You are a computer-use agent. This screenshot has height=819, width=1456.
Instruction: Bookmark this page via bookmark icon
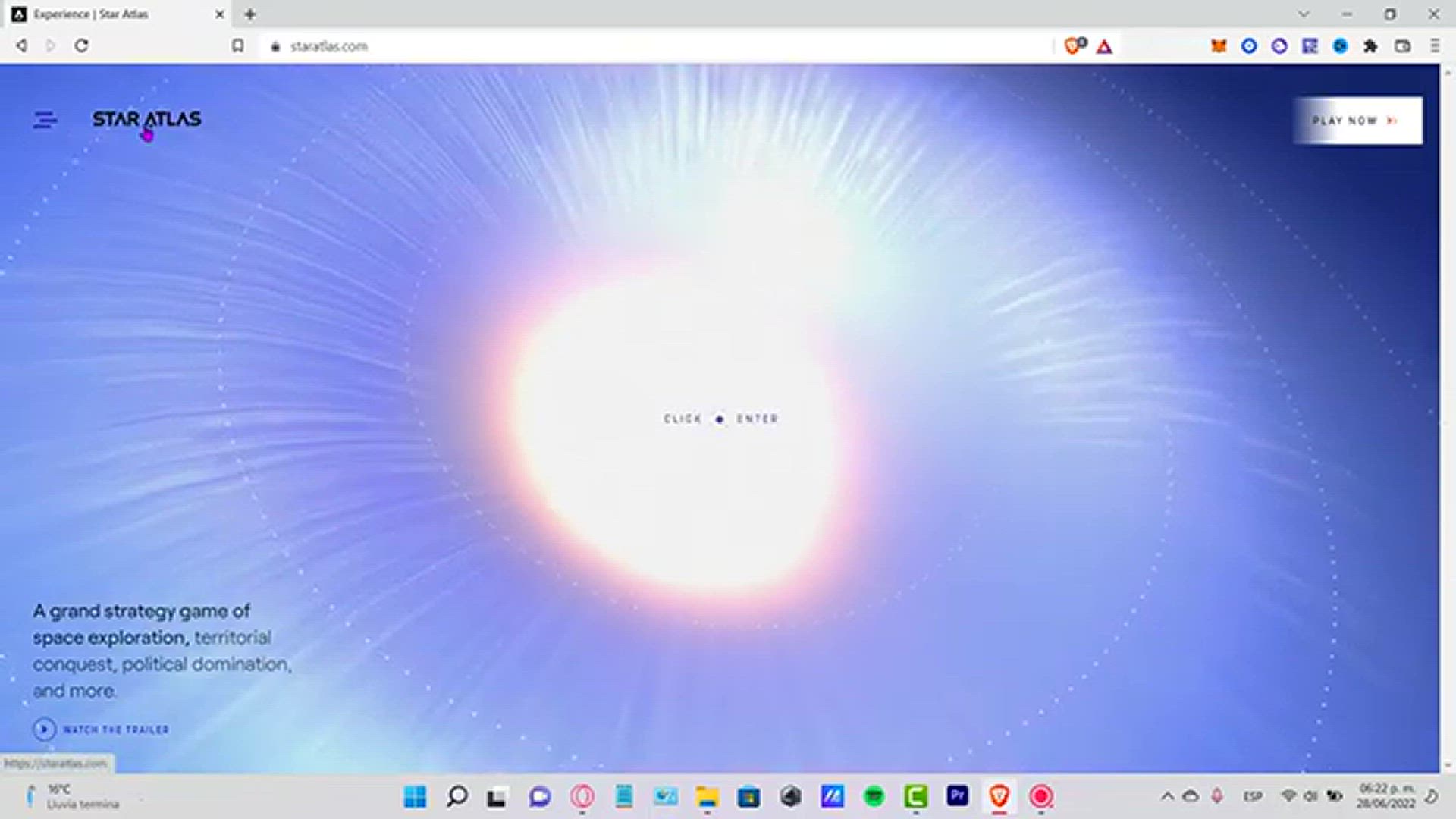237,46
